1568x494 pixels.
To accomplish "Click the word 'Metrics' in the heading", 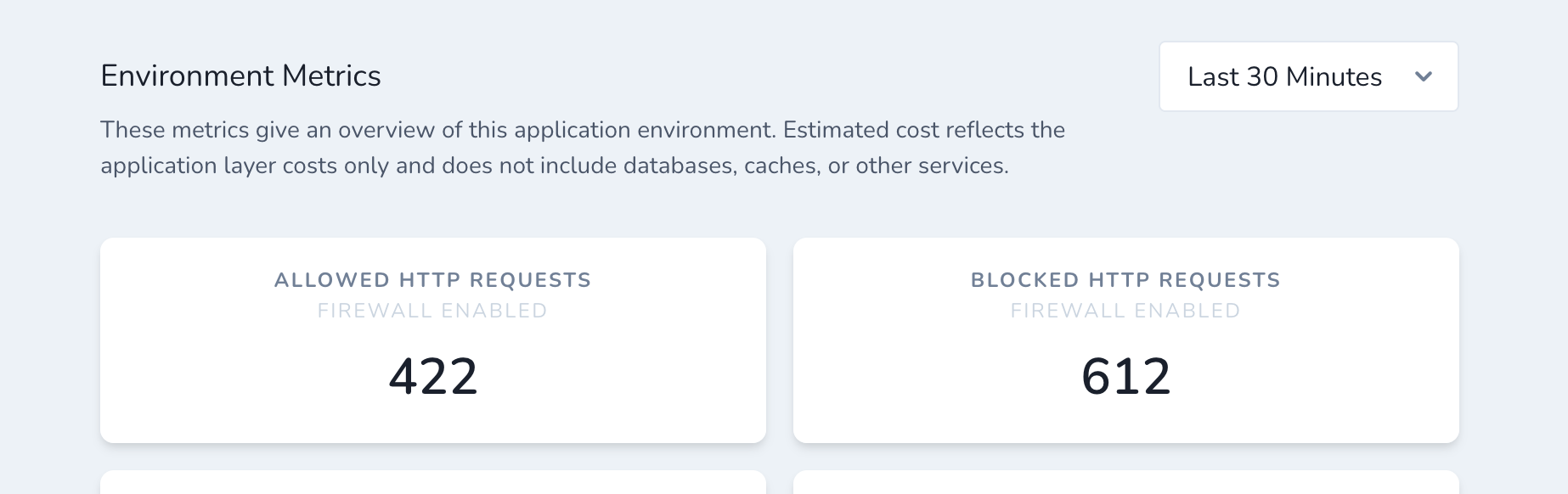I will 331,76.
